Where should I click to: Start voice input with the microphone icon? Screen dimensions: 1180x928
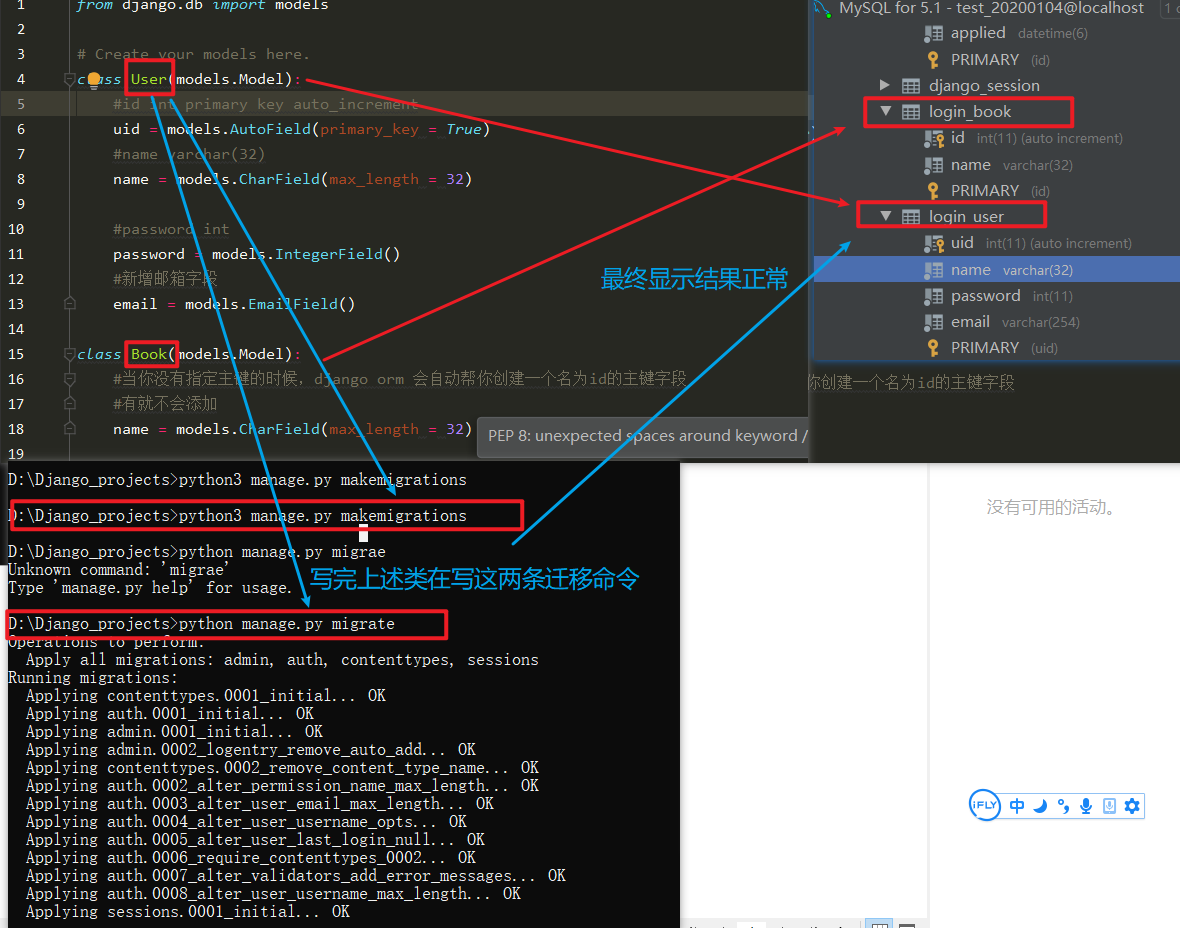(1086, 806)
